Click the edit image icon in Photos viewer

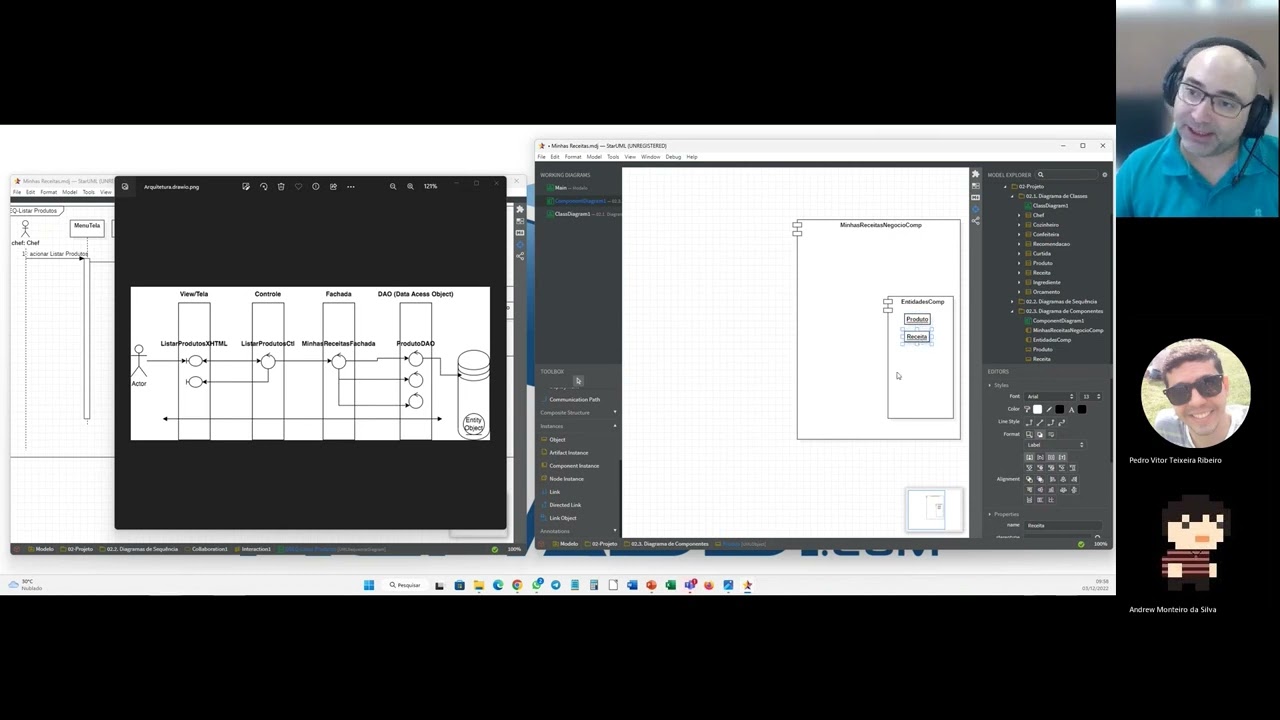point(246,186)
